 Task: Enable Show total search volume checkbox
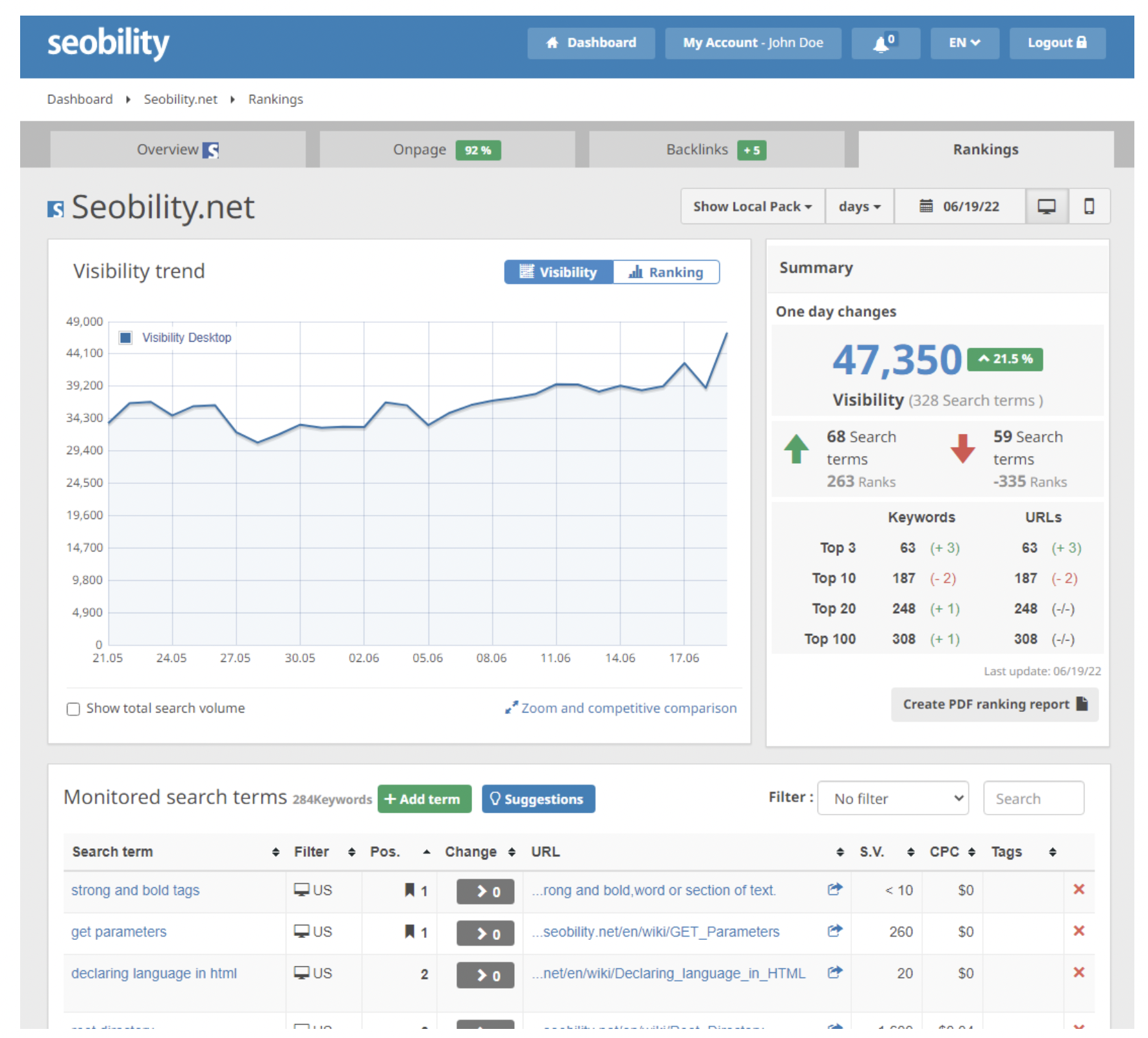pos(73,709)
